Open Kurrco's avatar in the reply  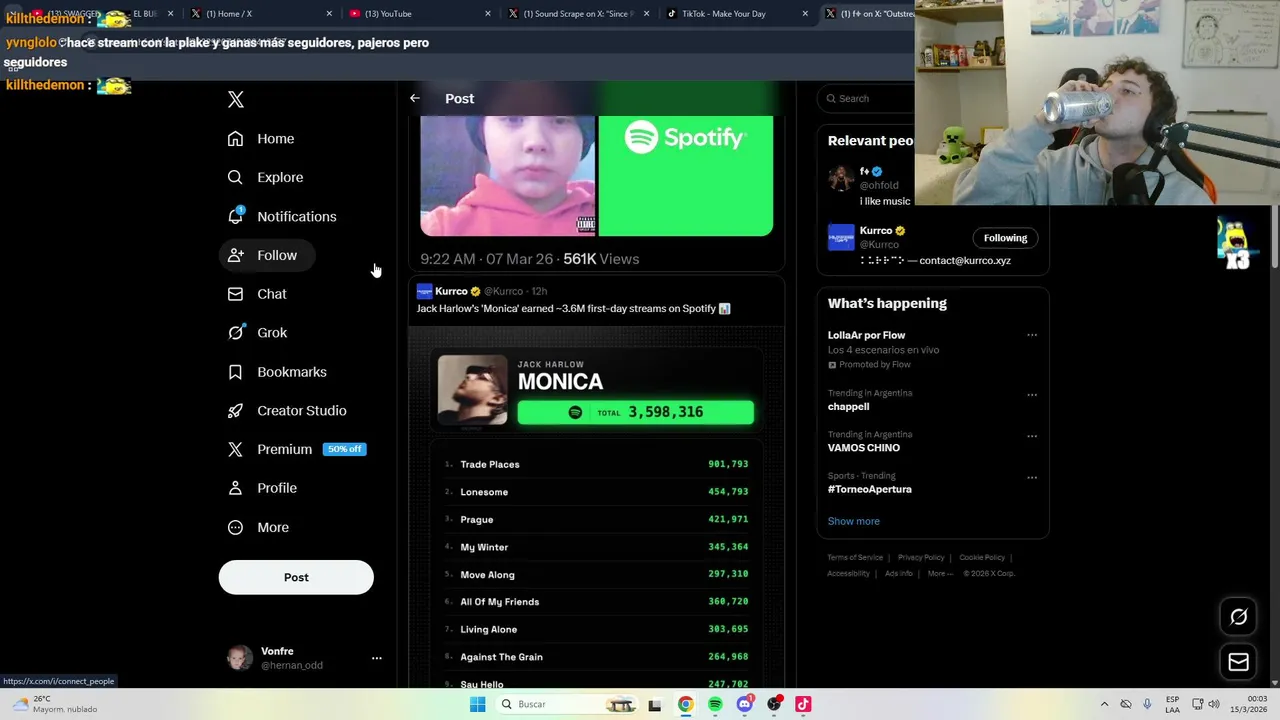[424, 291]
